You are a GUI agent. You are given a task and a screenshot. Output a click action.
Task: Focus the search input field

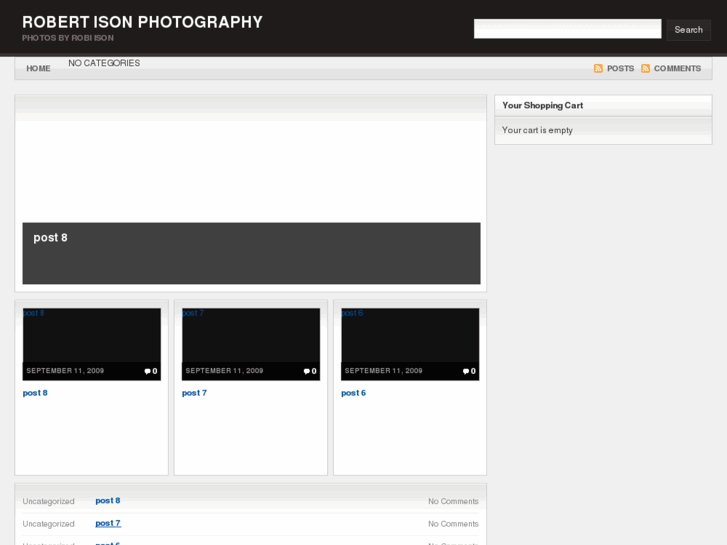(568, 29)
